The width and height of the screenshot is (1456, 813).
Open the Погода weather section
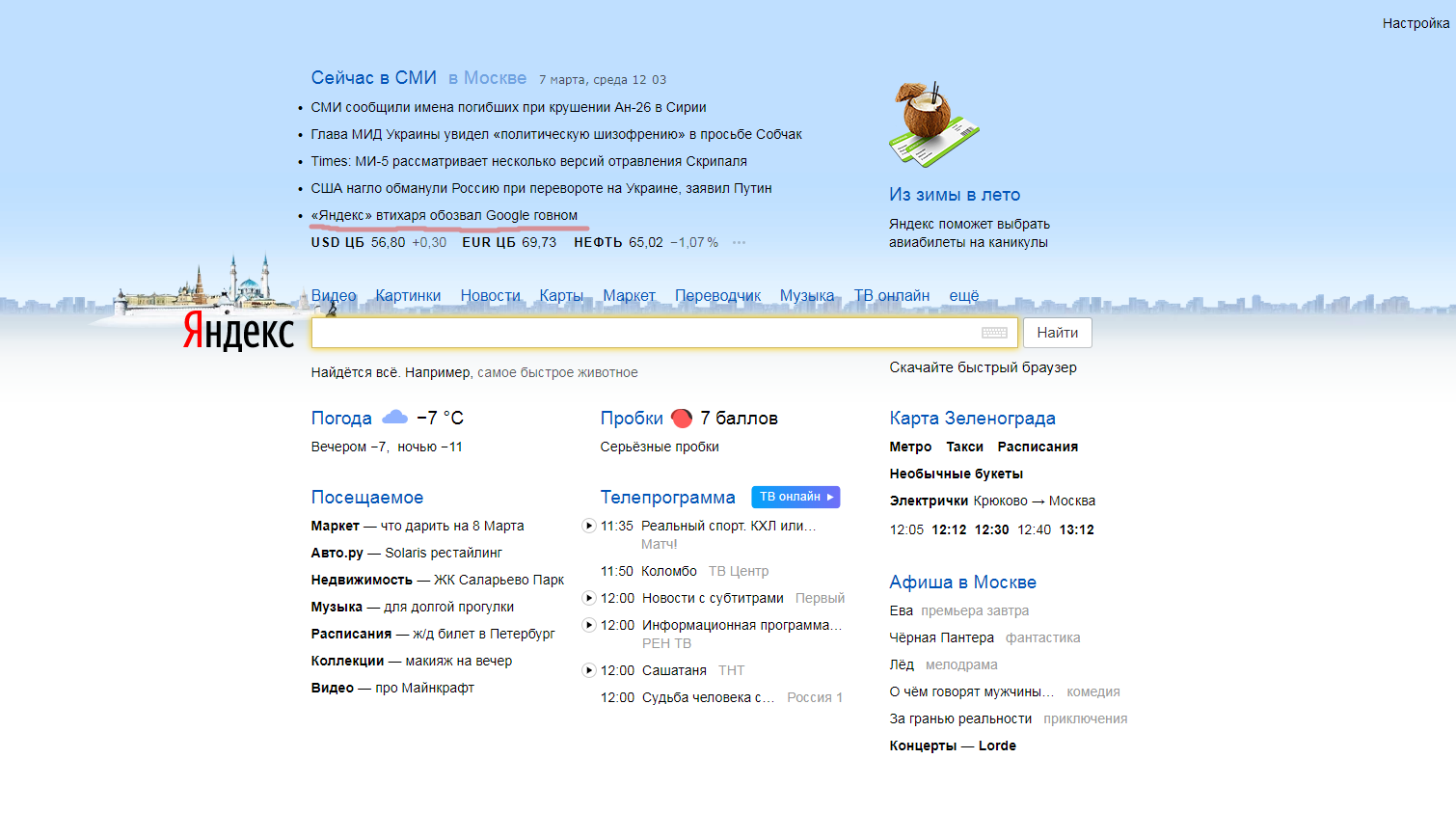point(341,419)
